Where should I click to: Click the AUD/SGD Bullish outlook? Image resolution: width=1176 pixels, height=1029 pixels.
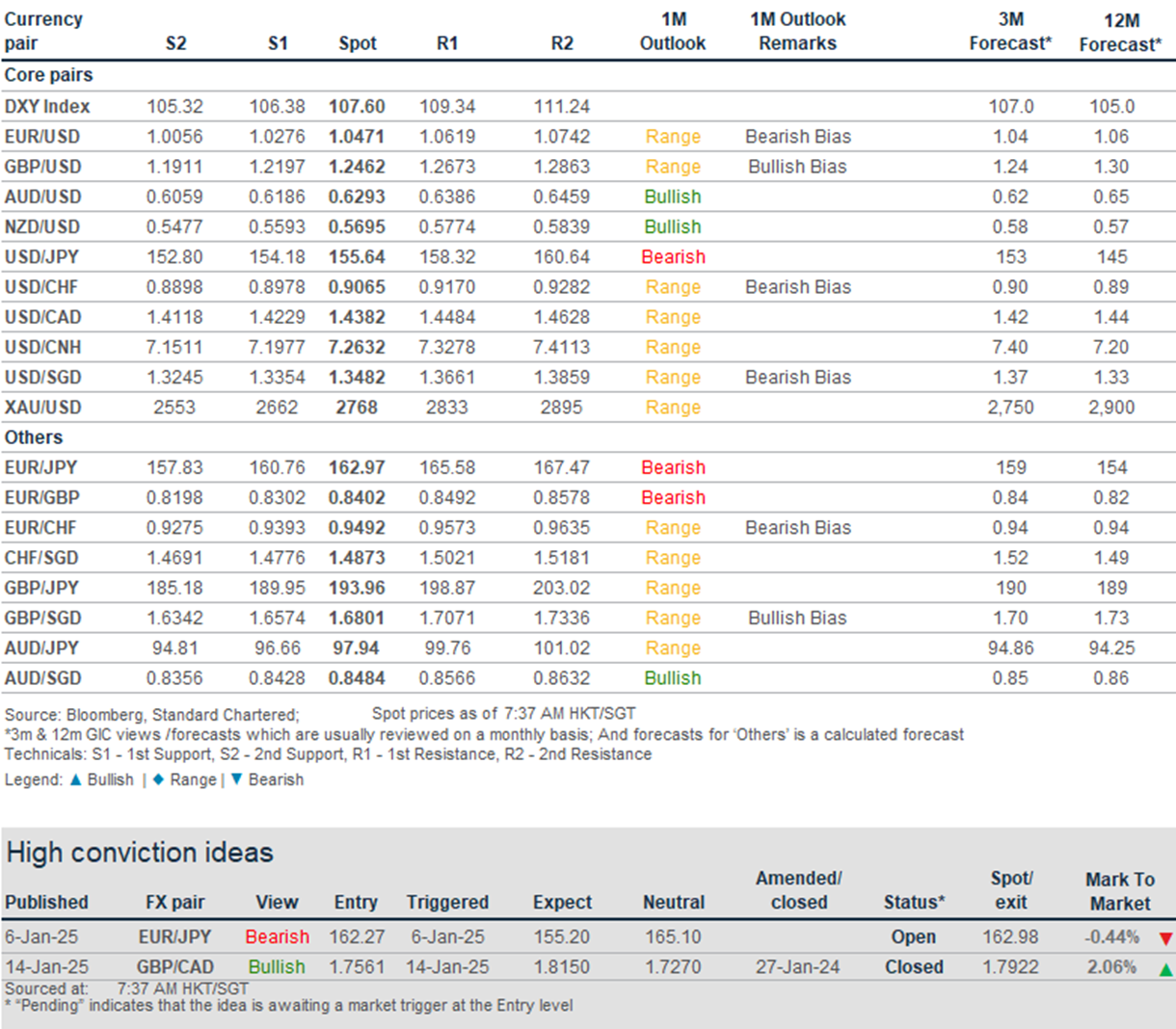coord(673,677)
